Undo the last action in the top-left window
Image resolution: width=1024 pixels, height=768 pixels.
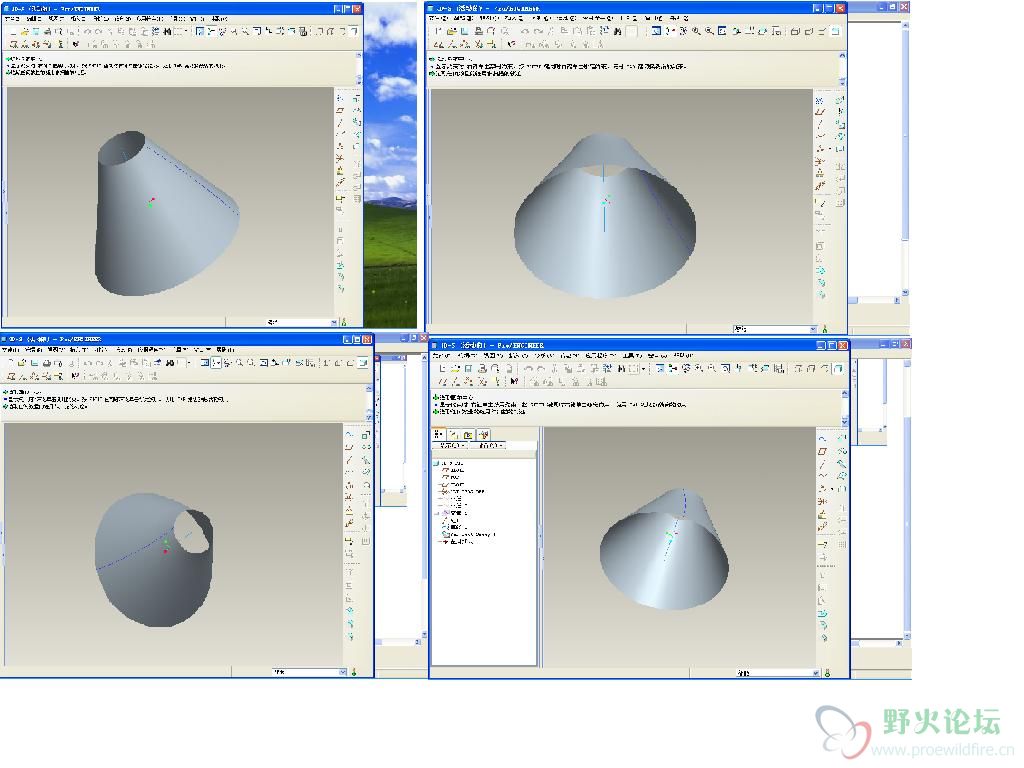[87, 31]
